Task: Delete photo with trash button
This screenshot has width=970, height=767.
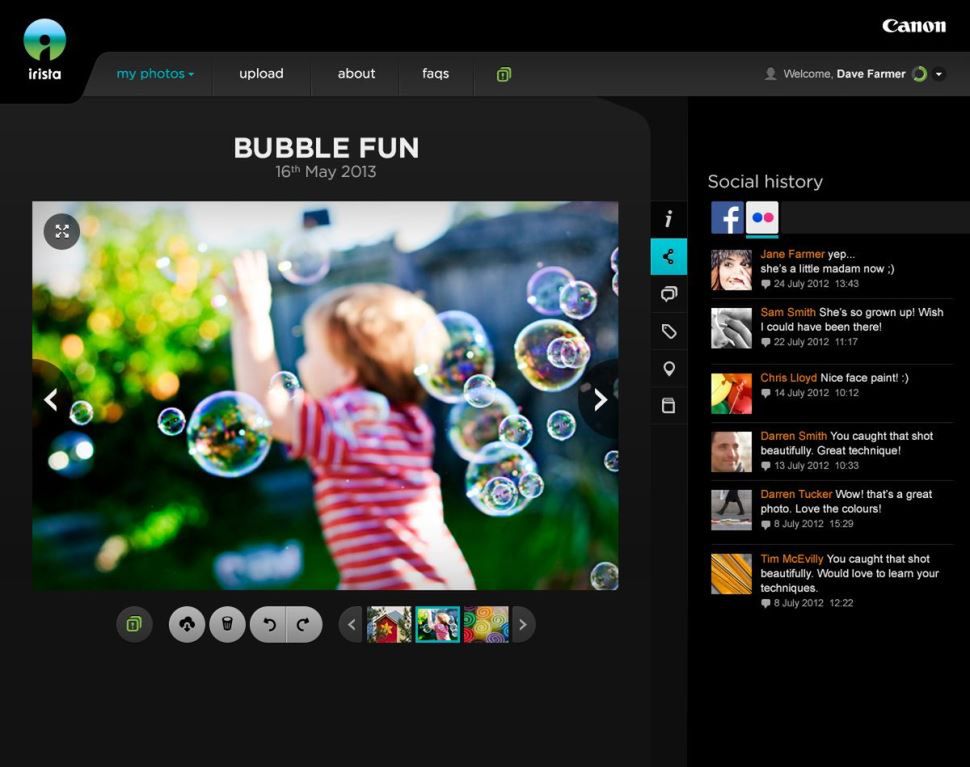Action: (x=227, y=625)
